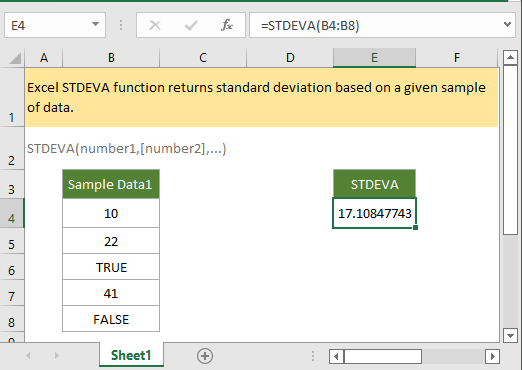Click previous sheet navigation arrow
The height and width of the screenshot is (370, 522).
point(28,356)
